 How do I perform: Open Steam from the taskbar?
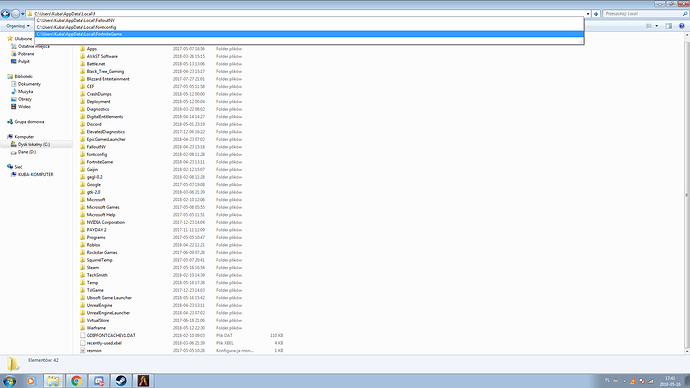coord(121,381)
